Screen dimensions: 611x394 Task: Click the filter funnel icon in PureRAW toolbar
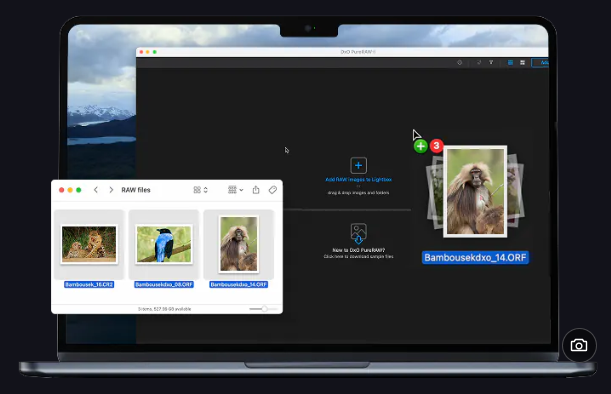(491, 62)
